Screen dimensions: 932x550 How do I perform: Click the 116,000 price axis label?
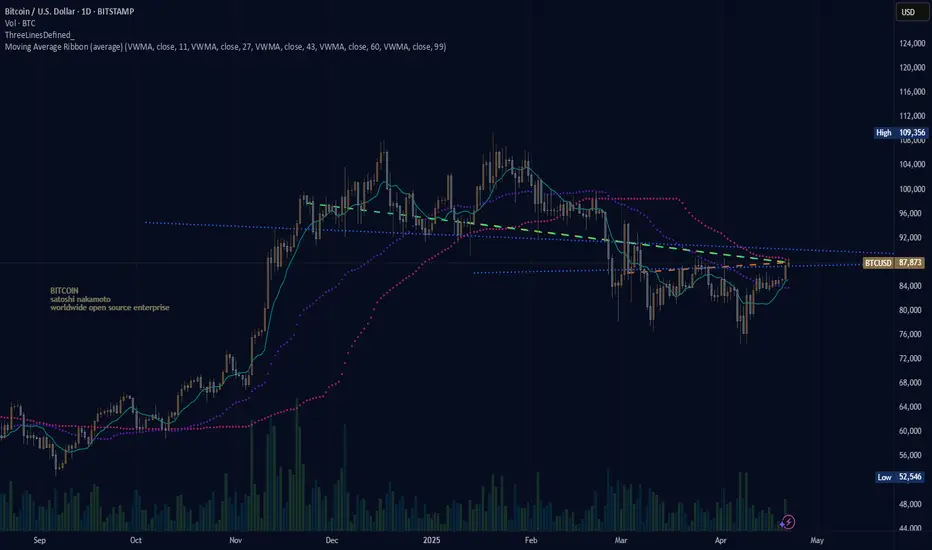click(912, 92)
